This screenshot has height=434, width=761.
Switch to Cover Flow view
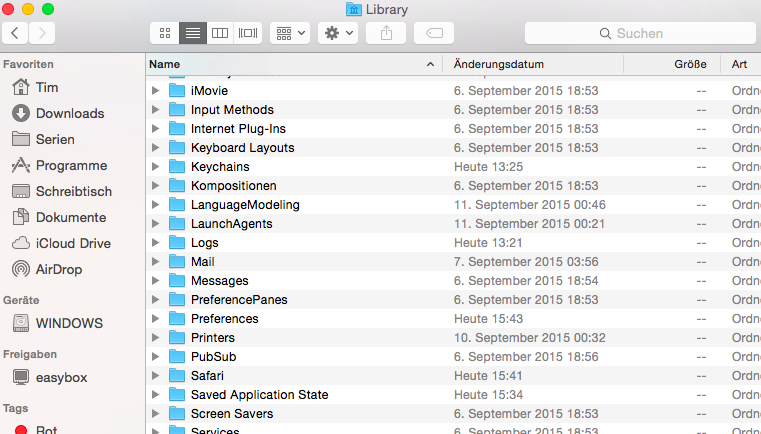coord(248,33)
